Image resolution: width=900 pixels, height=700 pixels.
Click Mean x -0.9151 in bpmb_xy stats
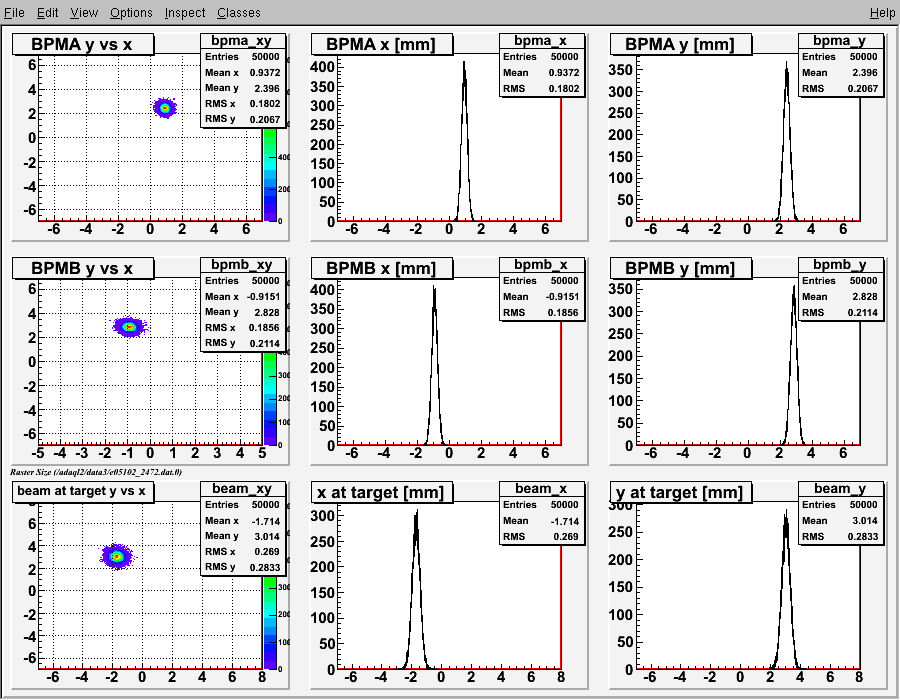tap(242, 297)
